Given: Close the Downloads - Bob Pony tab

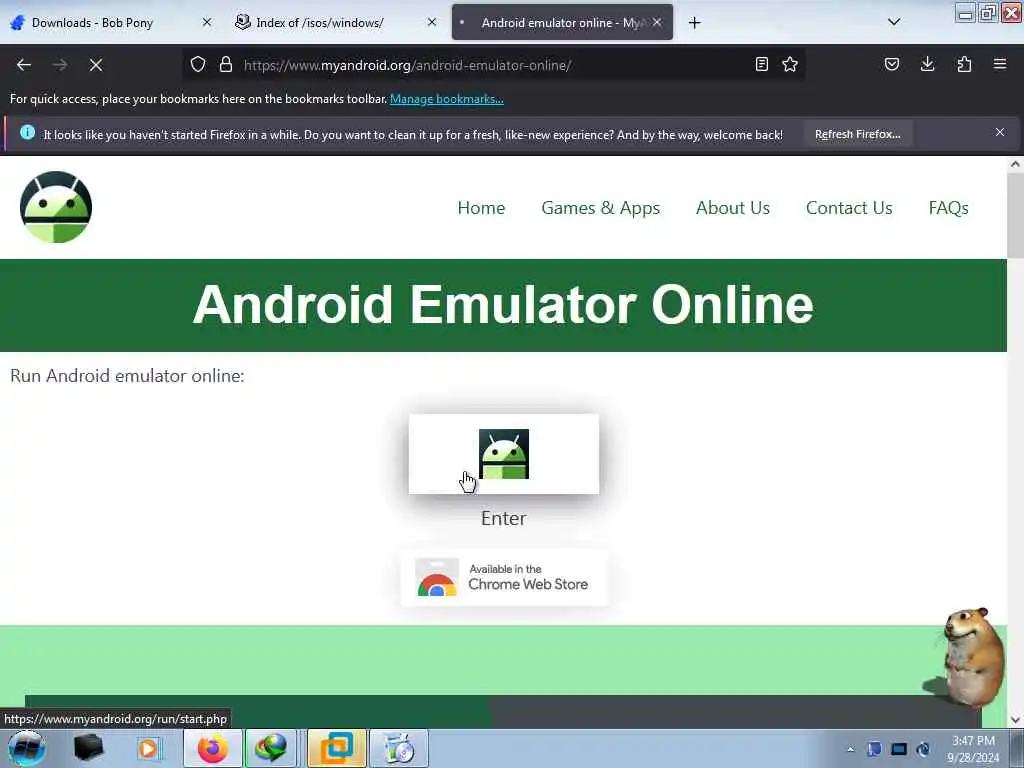Looking at the screenshot, I should click(207, 22).
